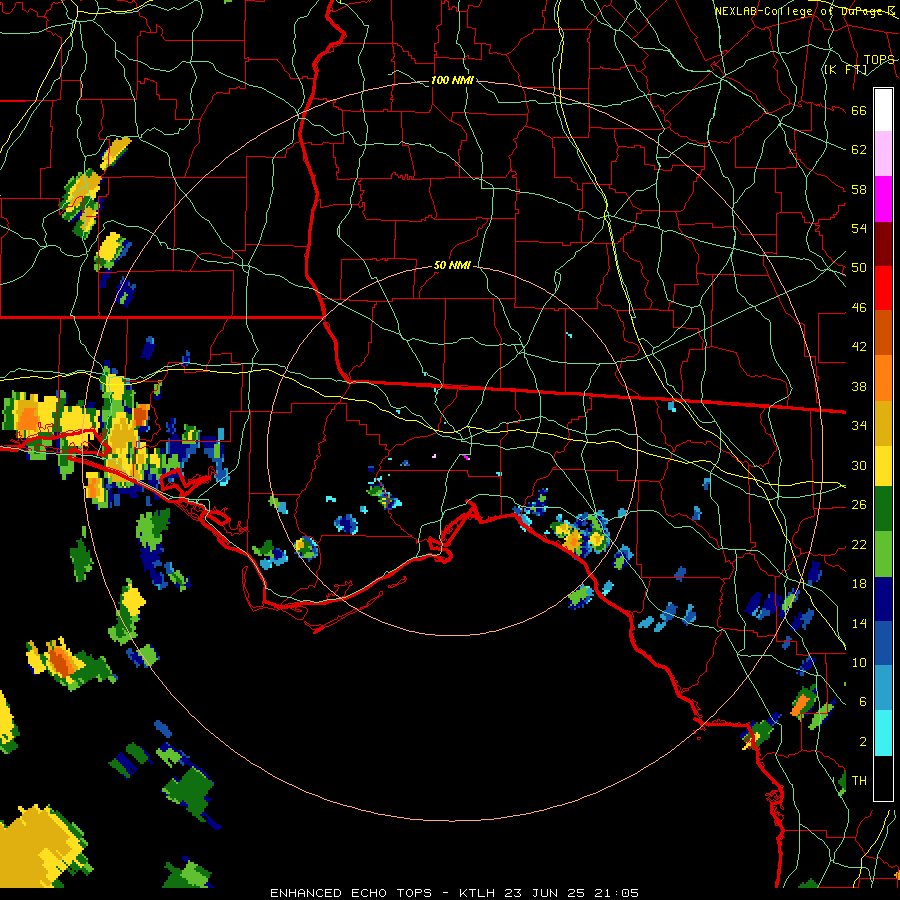This screenshot has width=900, height=900.
Task: Click the legend value '18'
Action: pos(859,584)
